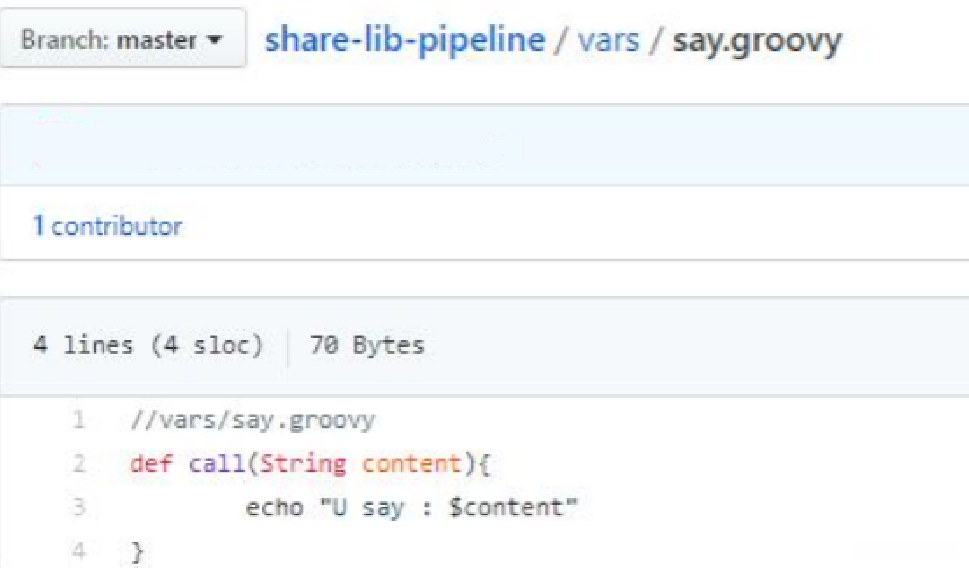Select line number 4 in gutter

[77, 551]
